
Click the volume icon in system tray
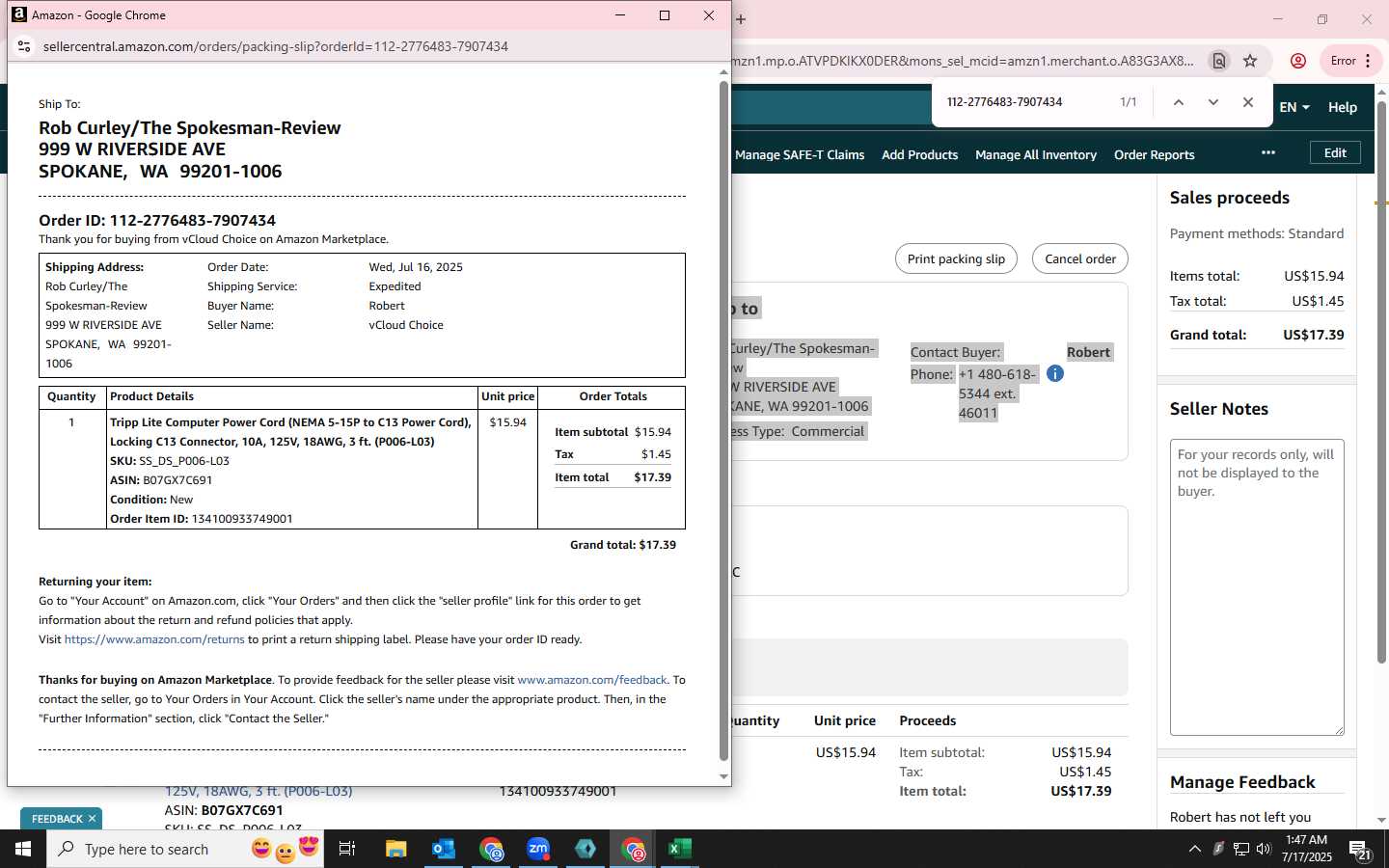click(x=1264, y=849)
